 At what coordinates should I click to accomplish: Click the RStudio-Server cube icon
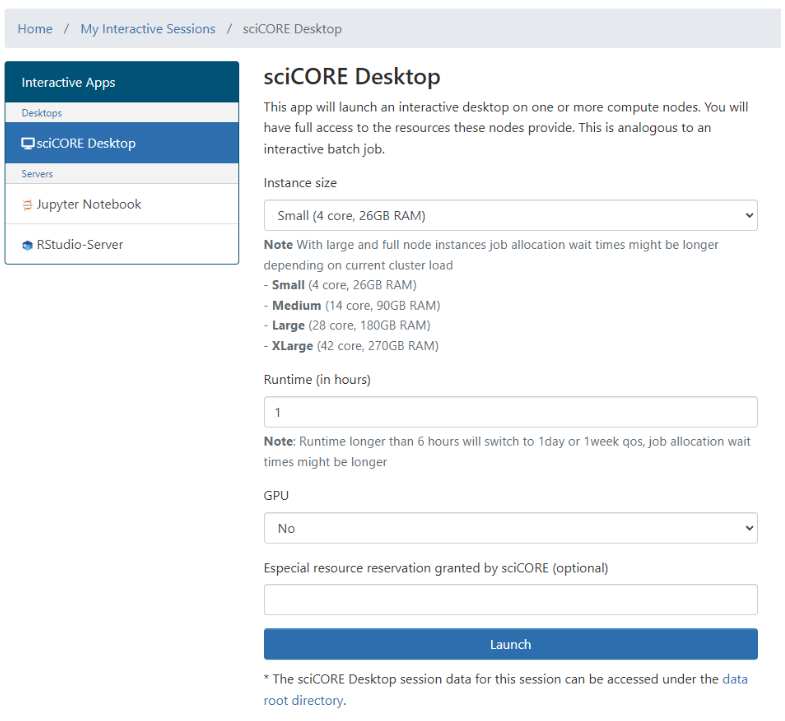27,245
